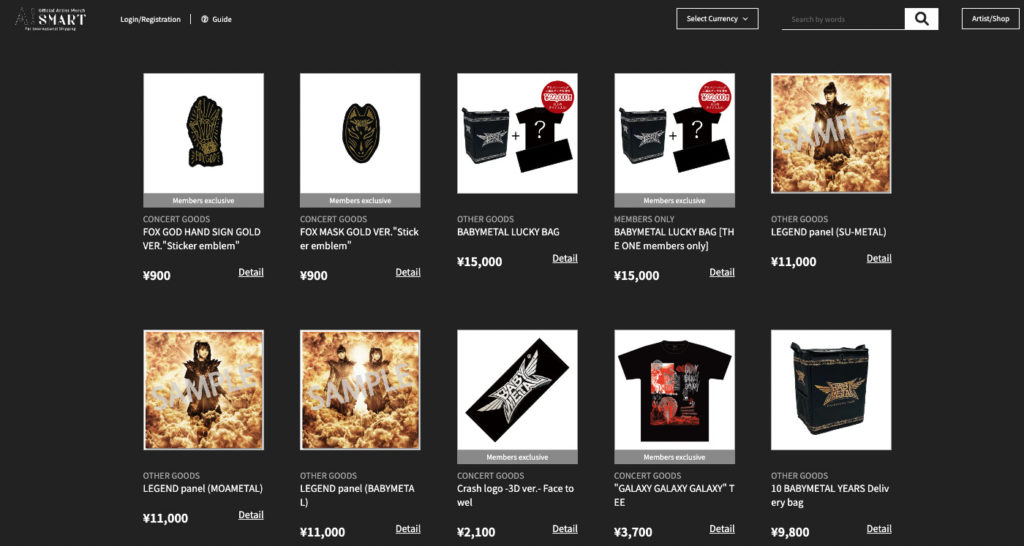
Task: Click the LEGEND panel (BABYMETAL) title
Action: [x=357, y=496]
